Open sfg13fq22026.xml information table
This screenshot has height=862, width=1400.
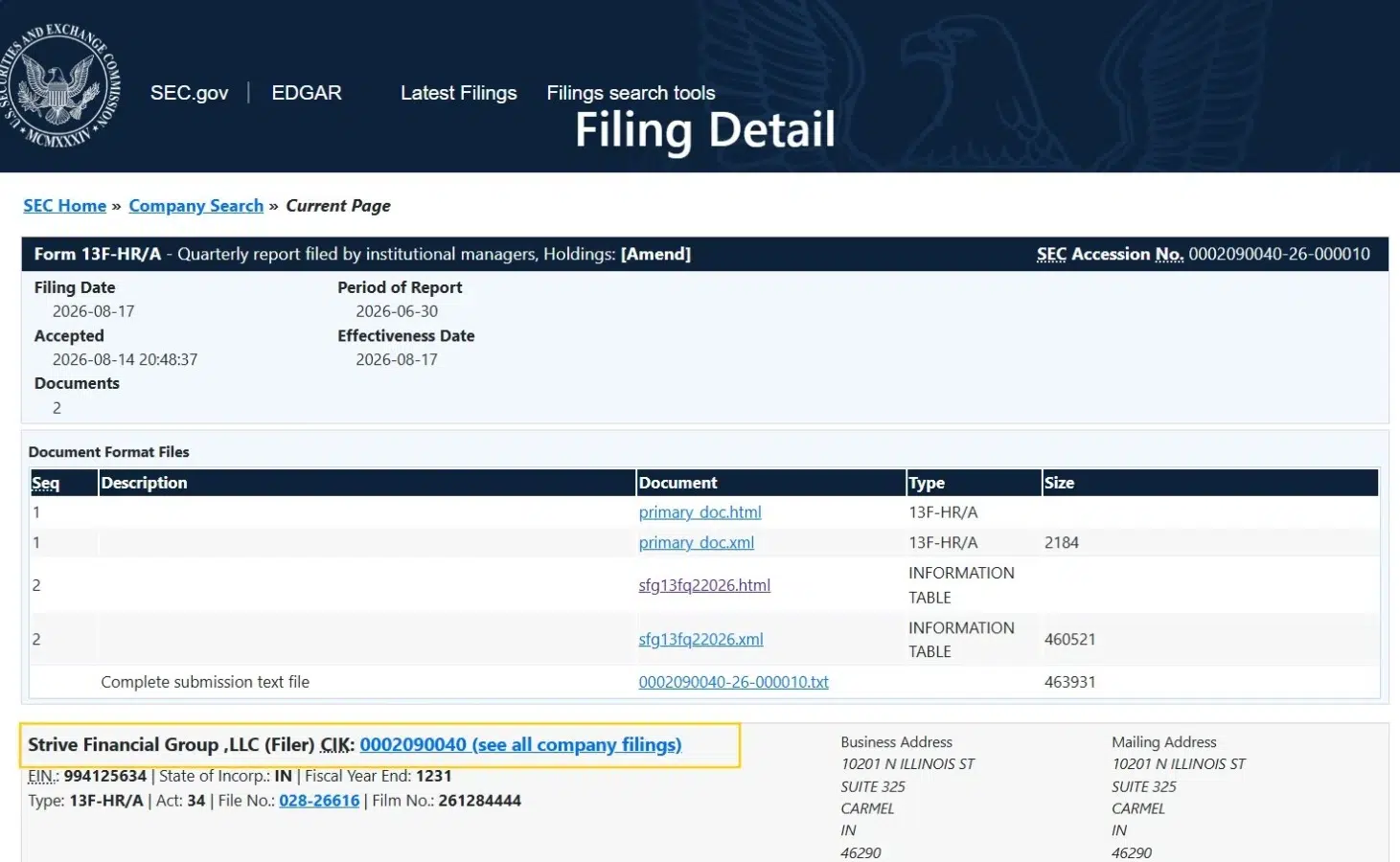(700, 639)
